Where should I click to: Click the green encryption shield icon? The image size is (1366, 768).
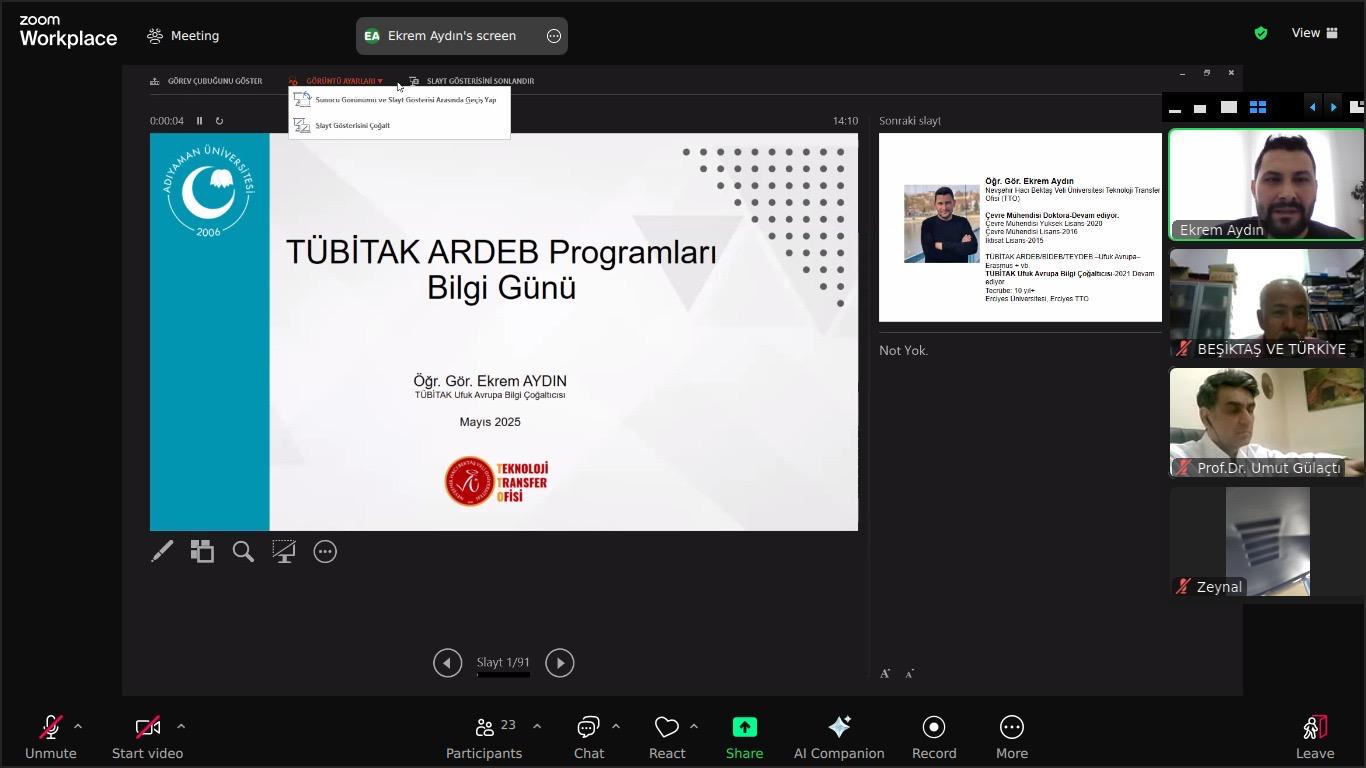[1261, 33]
